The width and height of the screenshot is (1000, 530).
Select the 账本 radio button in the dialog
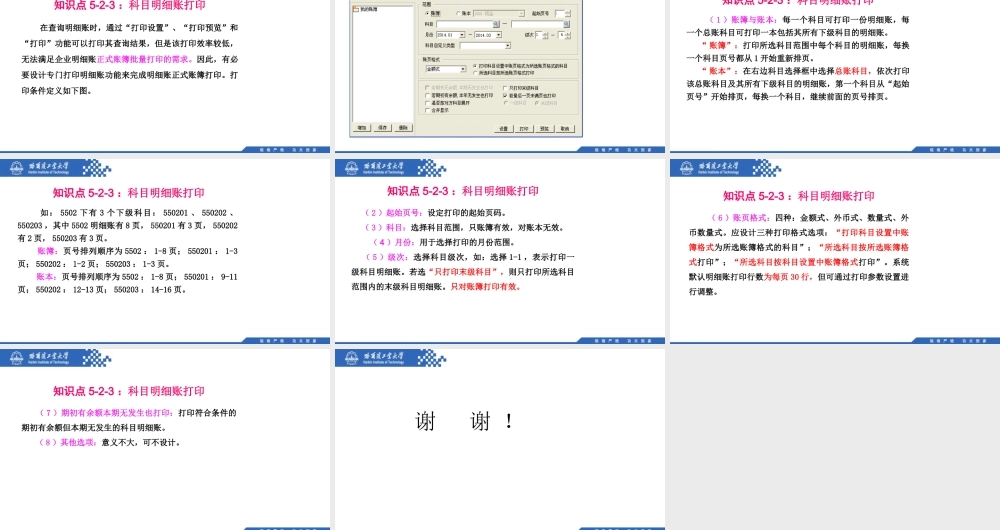(x=459, y=13)
